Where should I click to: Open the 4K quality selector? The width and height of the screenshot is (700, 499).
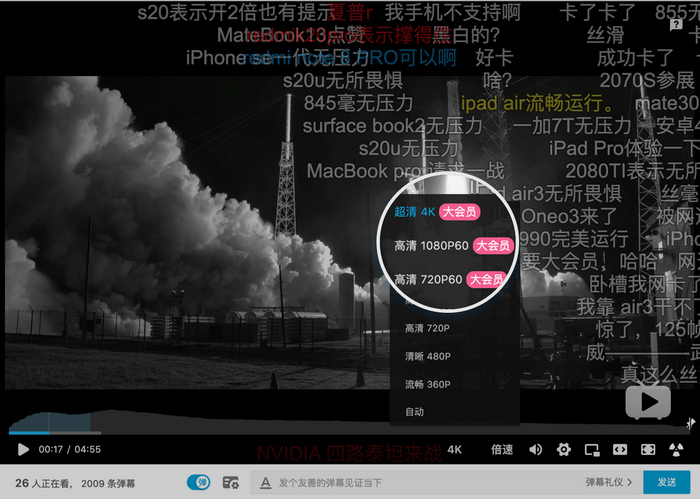click(x=454, y=449)
